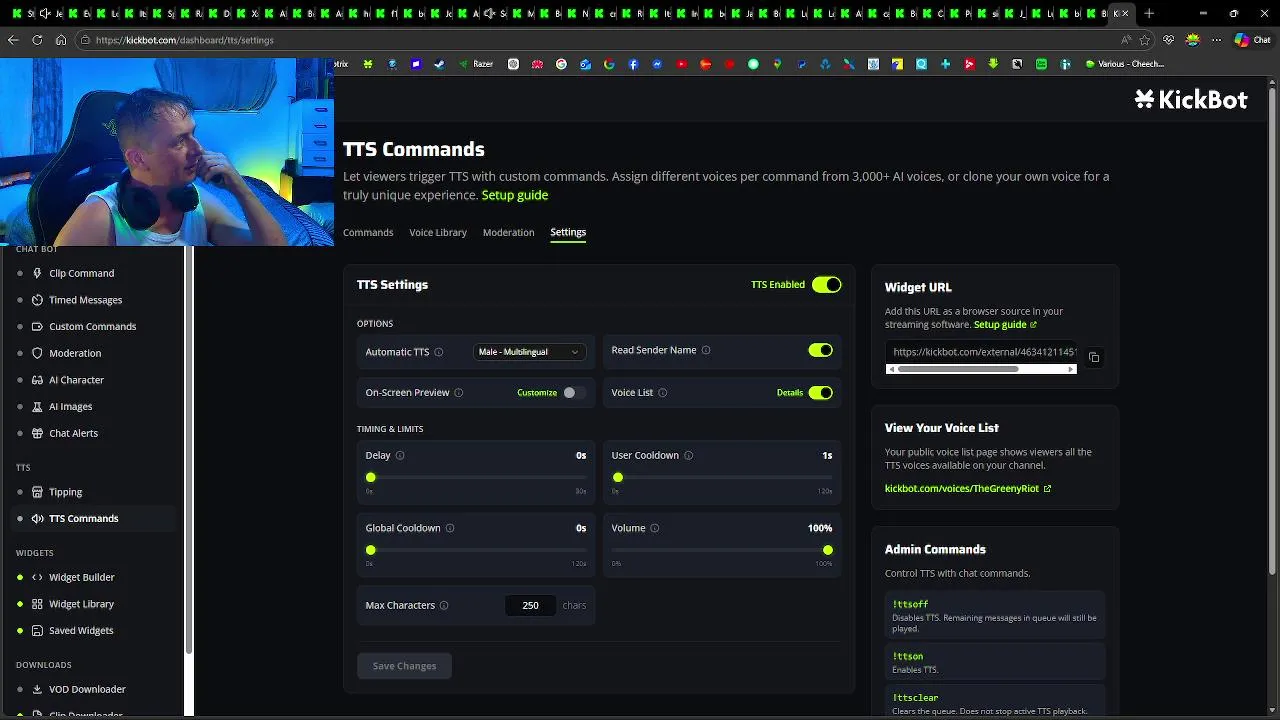This screenshot has height=720, width=1280.
Task: Click the !ttsoff admin command text
Action: pos(910,604)
